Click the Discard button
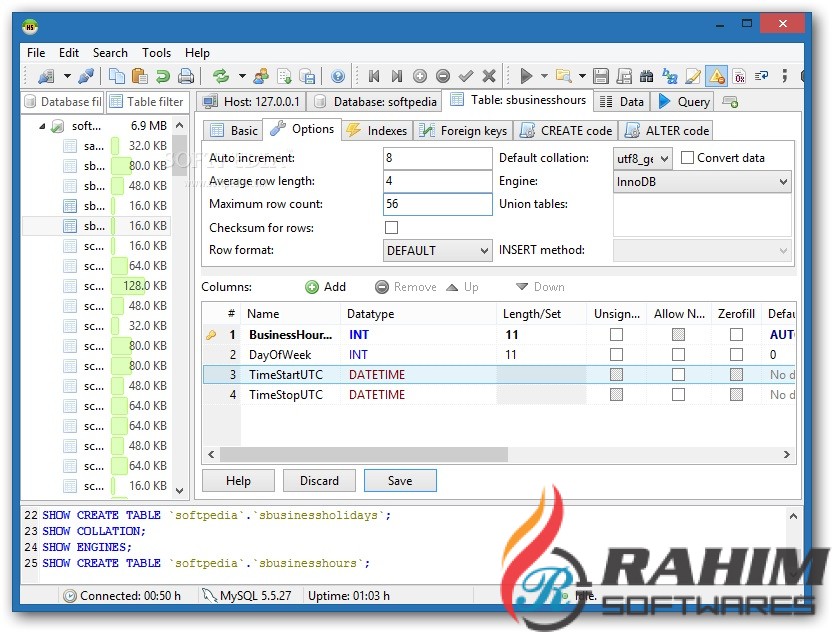Viewport: 832px width, 632px height. tap(319, 481)
